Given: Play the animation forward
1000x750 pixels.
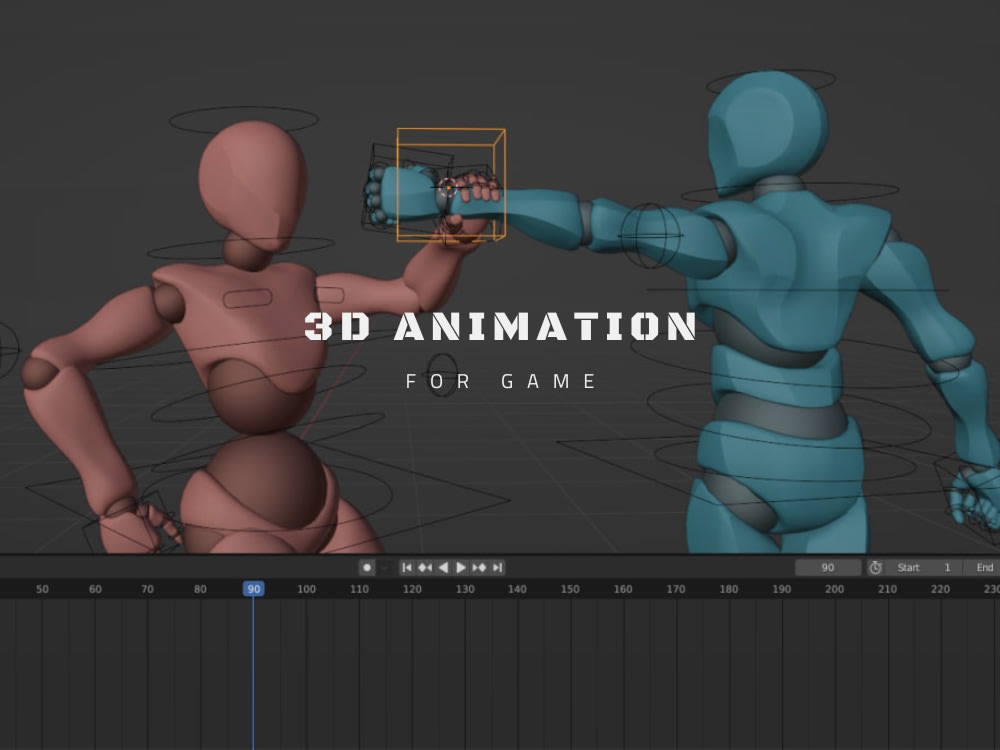Looking at the screenshot, I should tap(461, 567).
